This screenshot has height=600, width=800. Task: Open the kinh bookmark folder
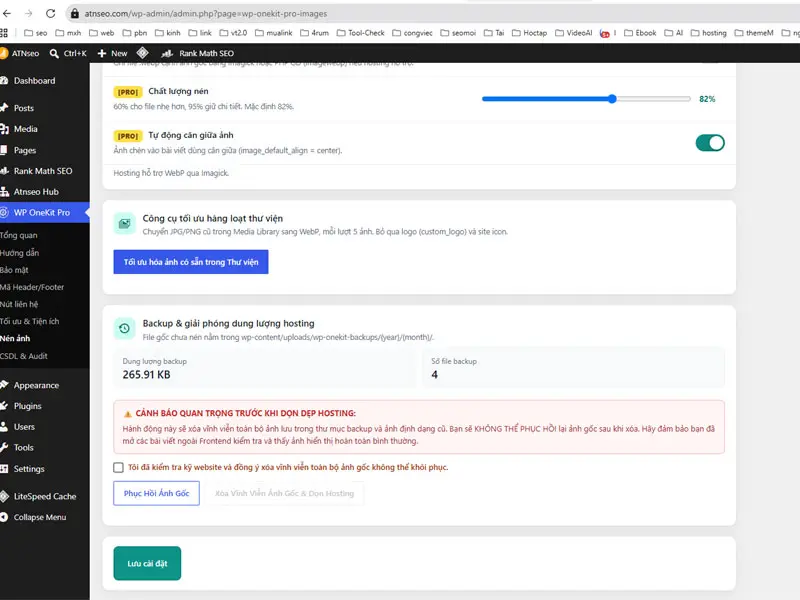[x=168, y=33]
